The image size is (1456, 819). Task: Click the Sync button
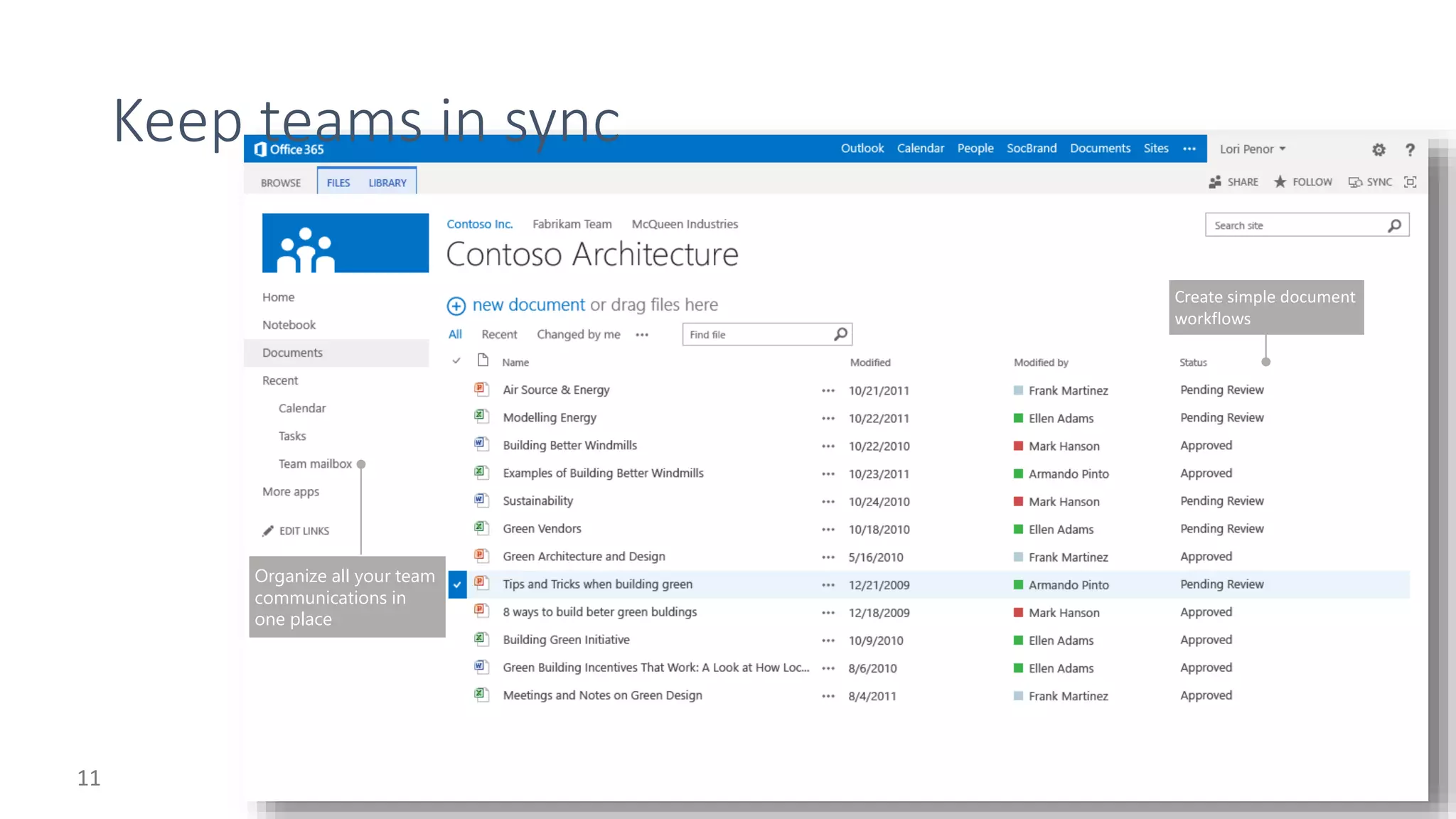pyautogui.click(x=1370, y=182)
